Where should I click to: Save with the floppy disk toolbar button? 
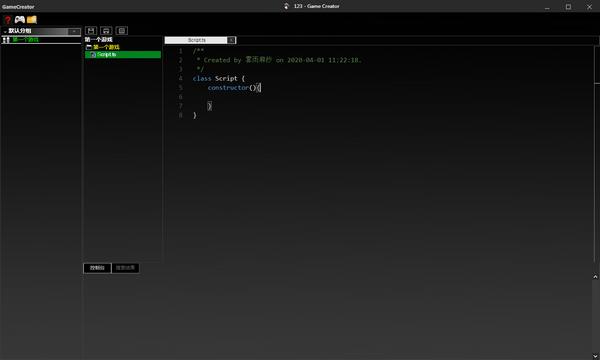click(x=91, y=31)
